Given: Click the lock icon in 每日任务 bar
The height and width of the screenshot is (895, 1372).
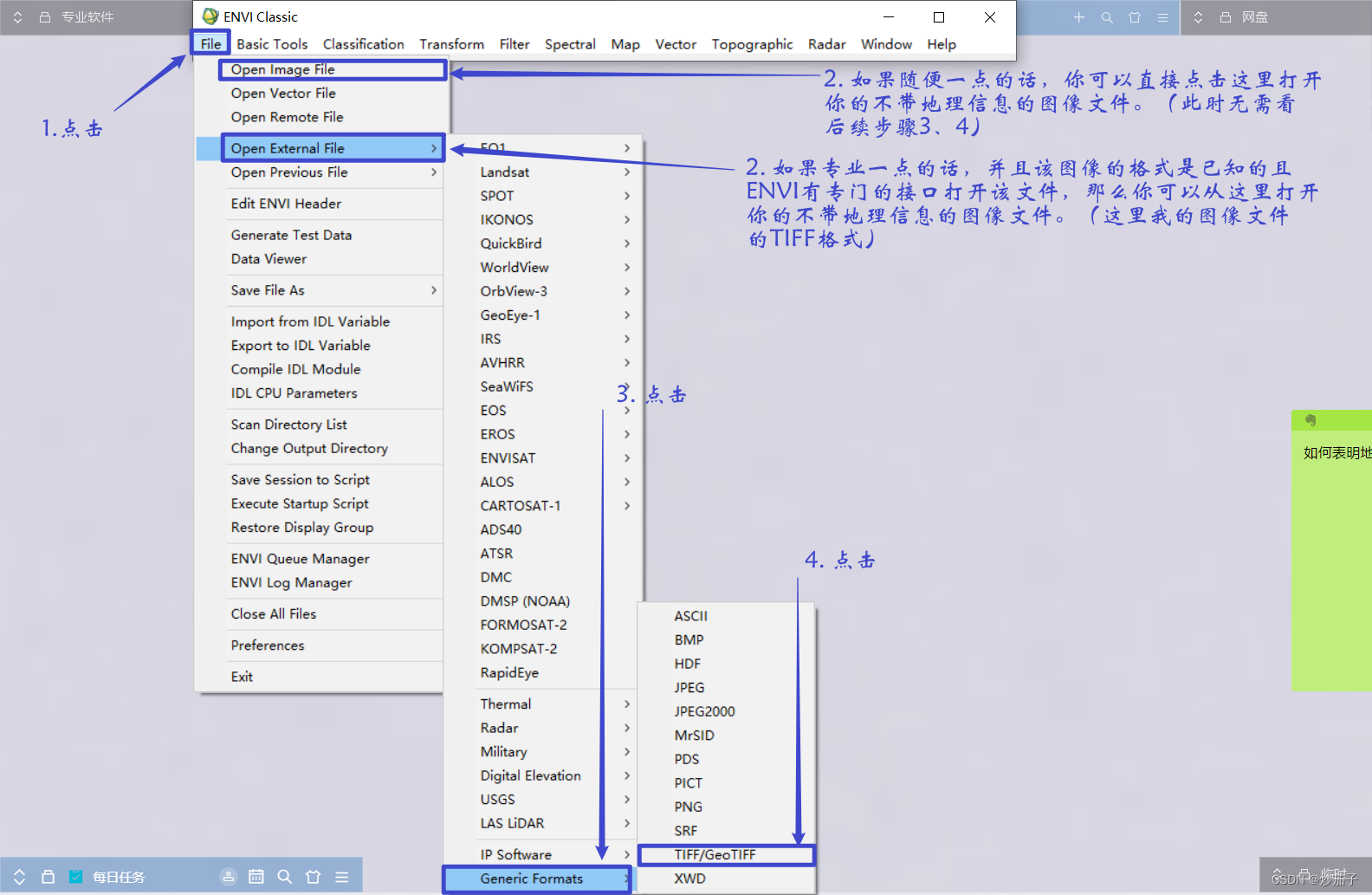Looking at the screenshot, I should [x=49, y=877].
